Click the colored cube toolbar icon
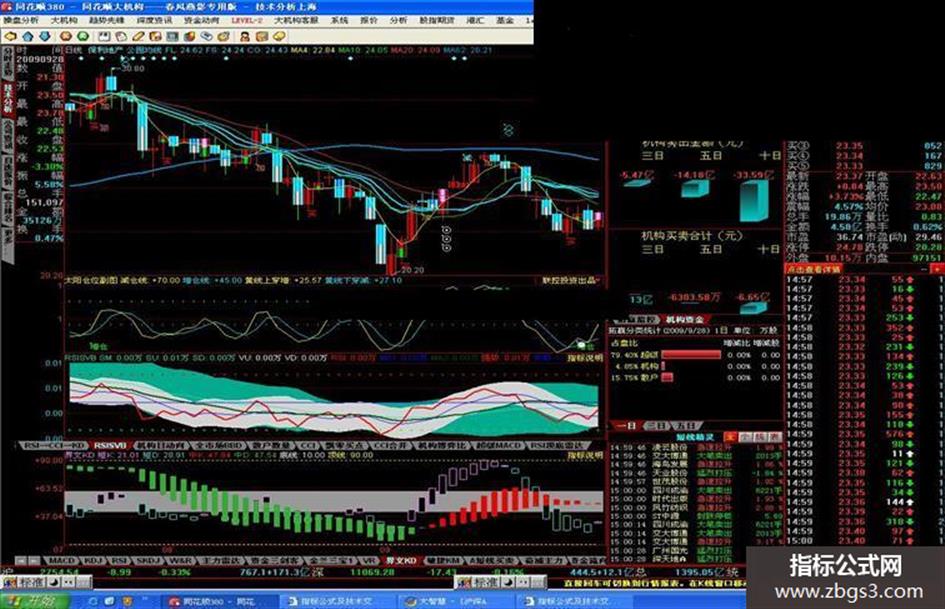The image size is (945, 609). point(189,37)
